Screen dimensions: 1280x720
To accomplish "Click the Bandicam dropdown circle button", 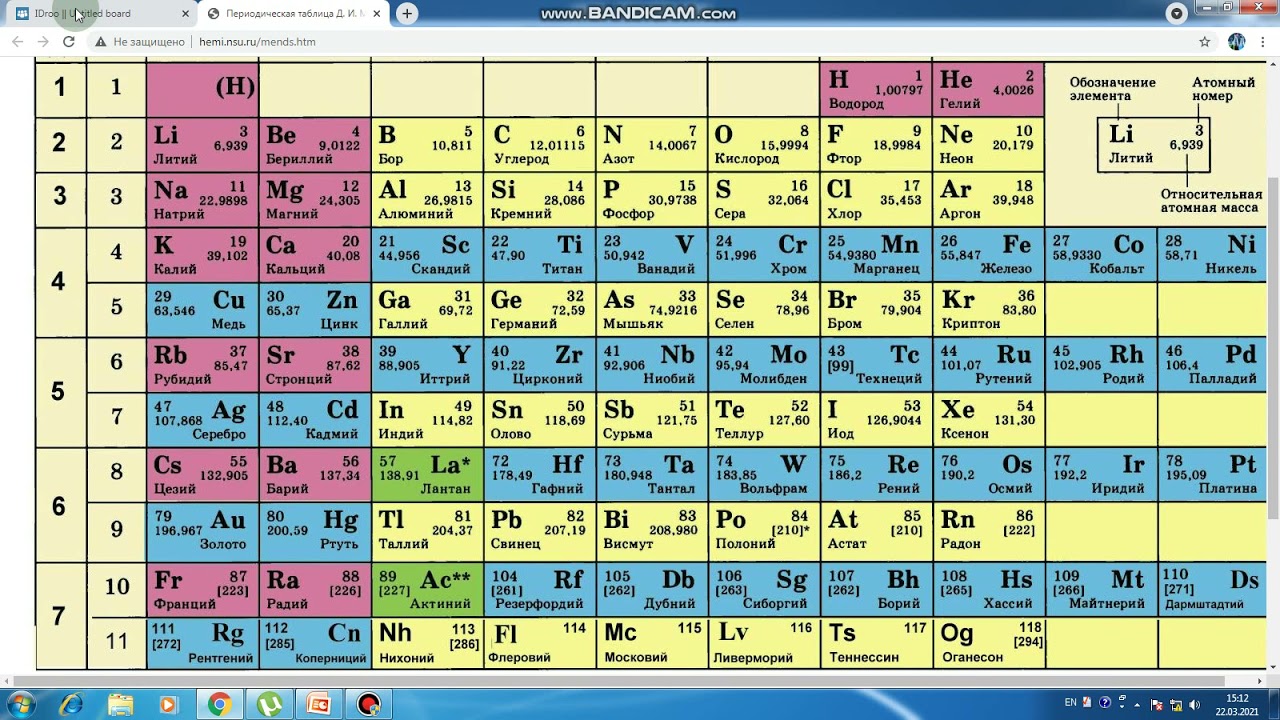I will (x=1177, y=14).
